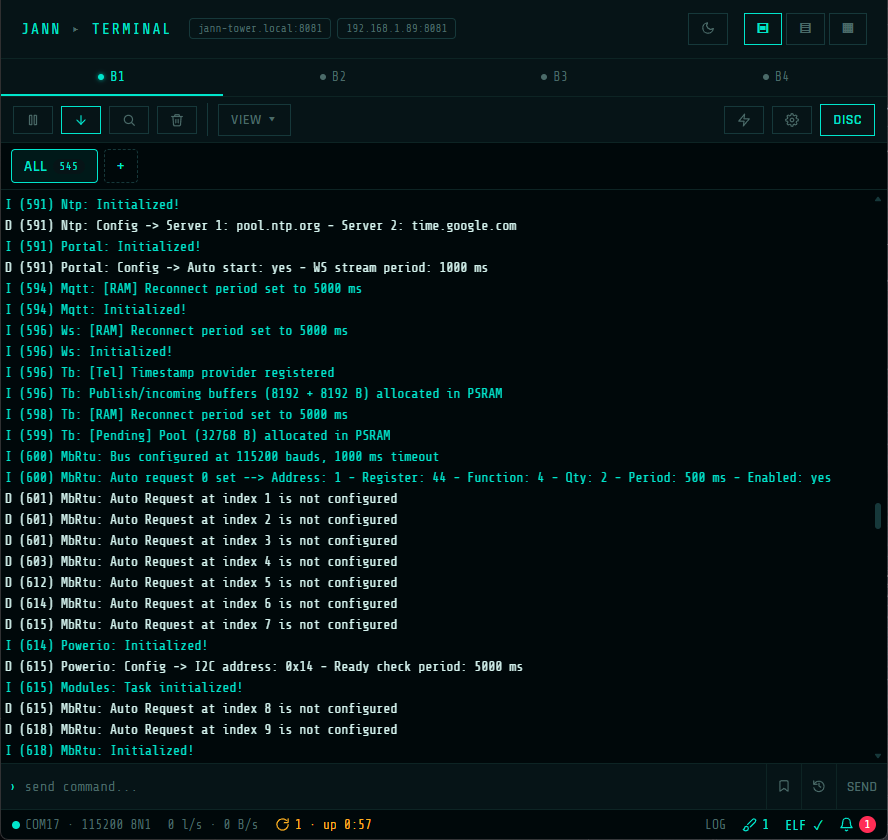Click 'Mqtt: Initialized!' log line

tap(96, 309)
